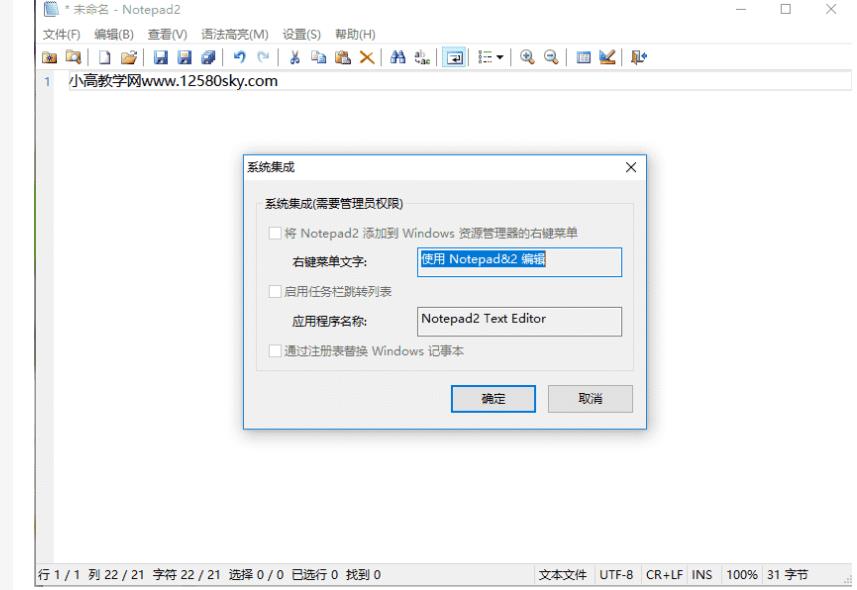Click the orange X delete icon

tap(367, 57)
